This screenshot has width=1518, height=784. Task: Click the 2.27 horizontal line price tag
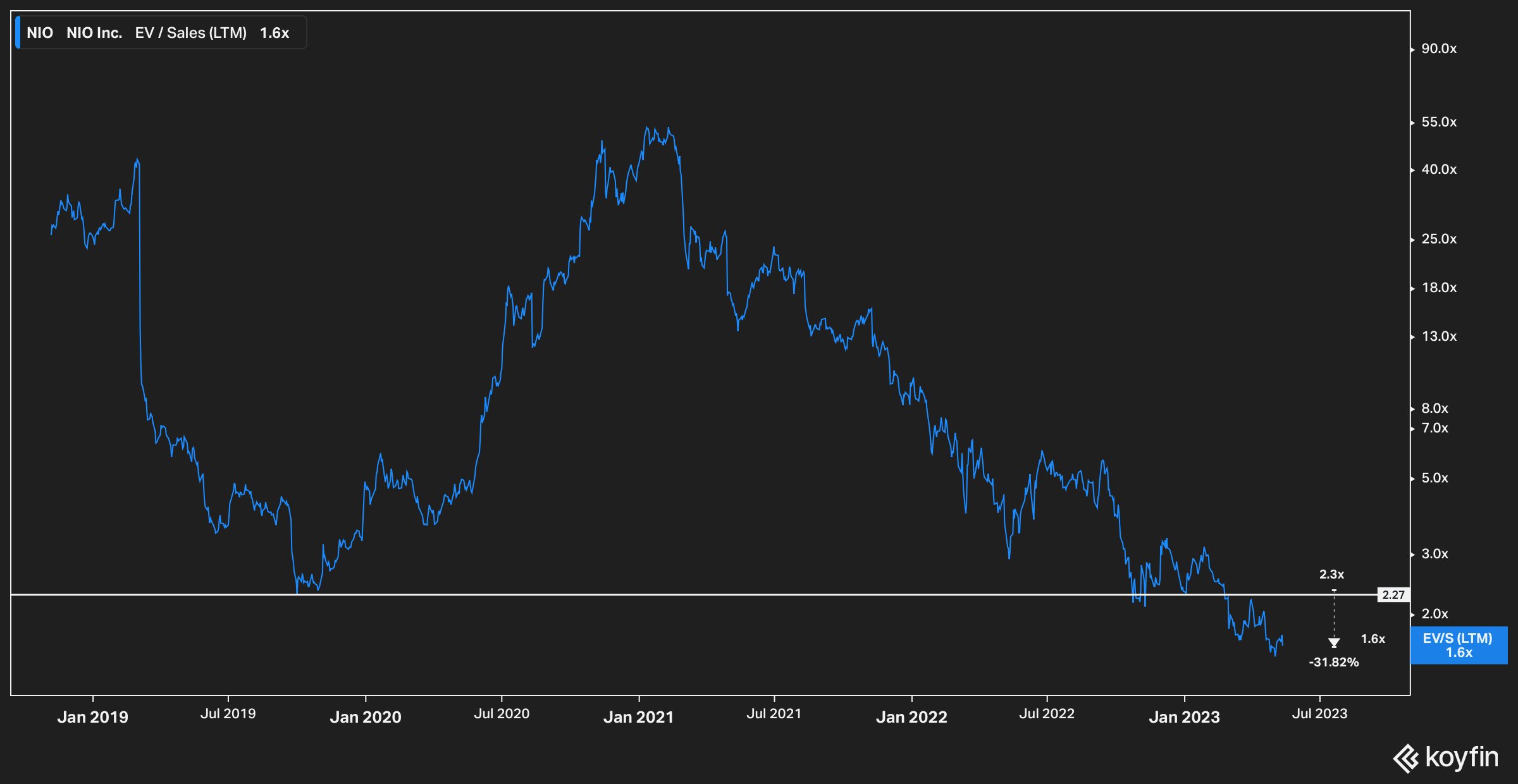pyautogui.click(x=1393, y=595)
